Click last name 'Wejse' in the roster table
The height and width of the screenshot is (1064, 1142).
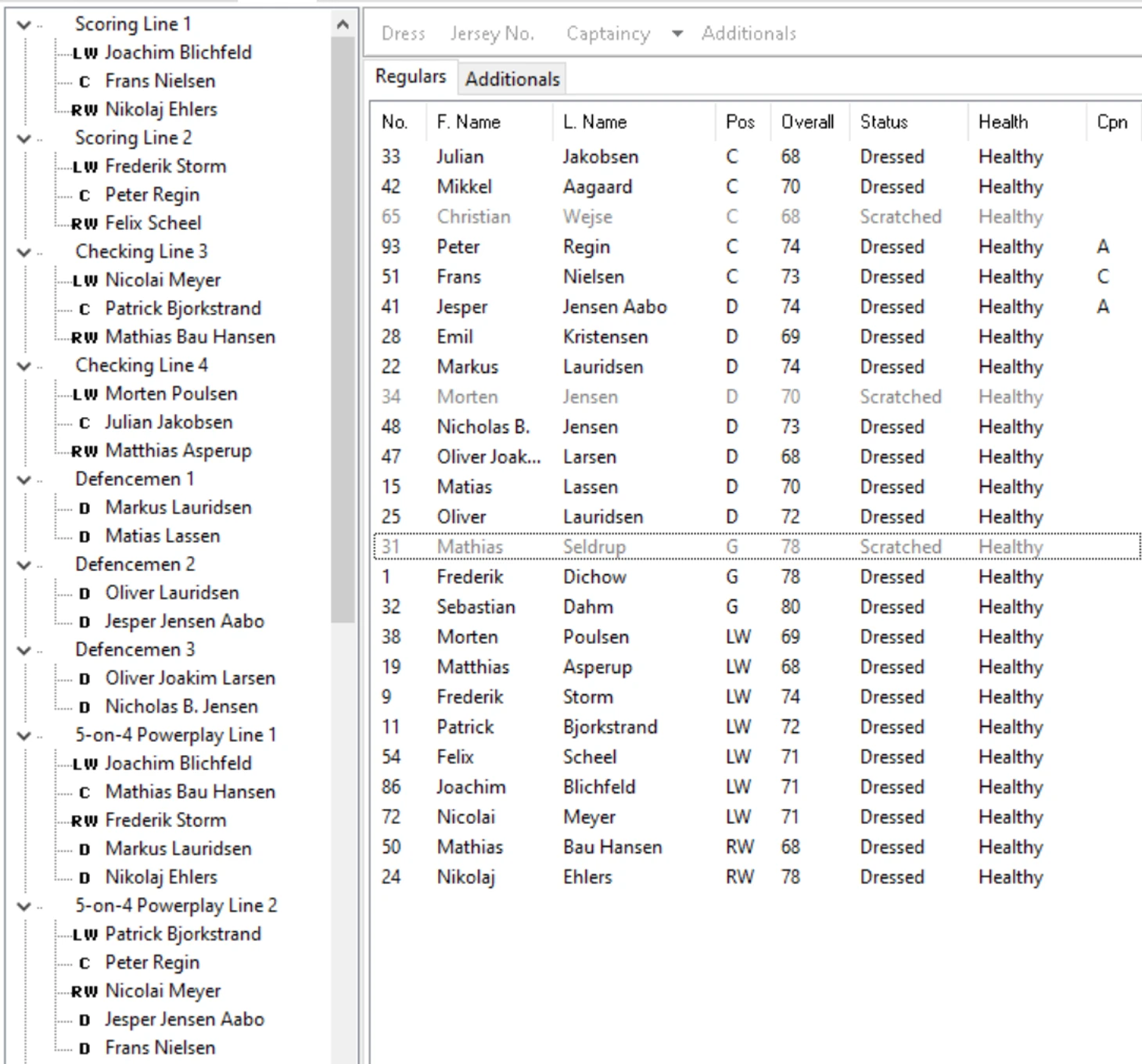pos(587,217)
